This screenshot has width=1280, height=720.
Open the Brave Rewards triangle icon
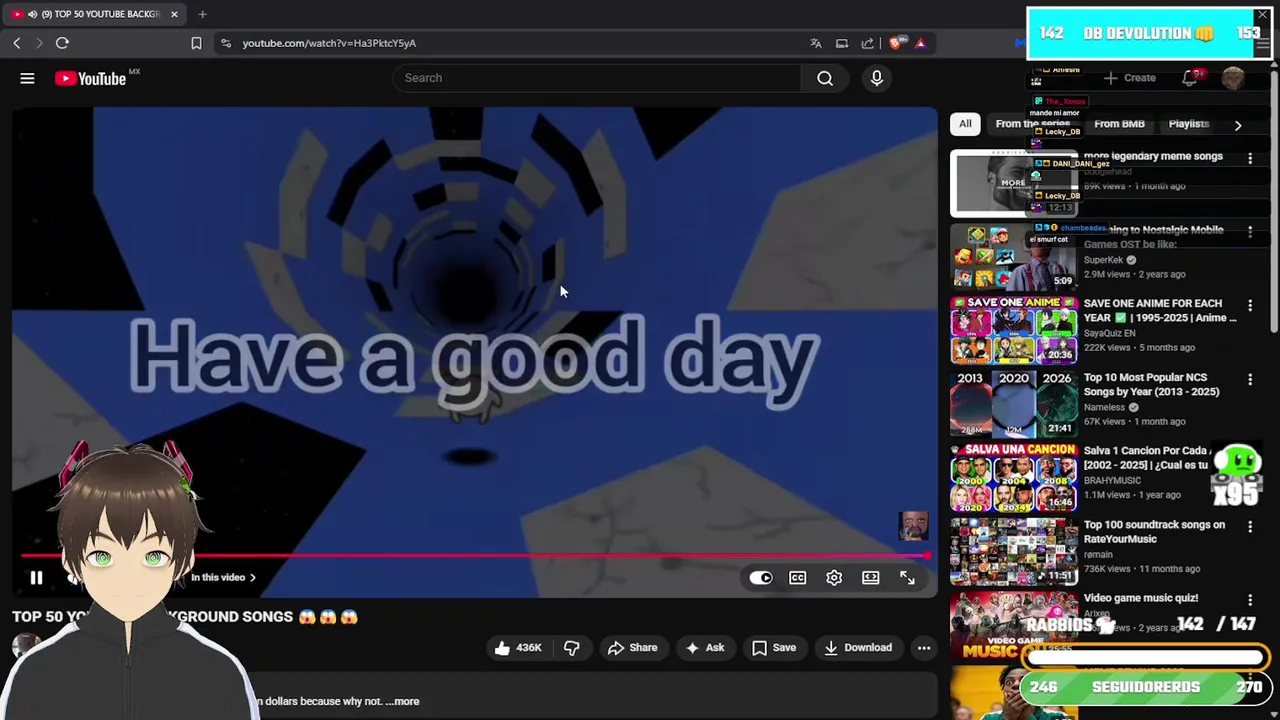point(920,43)
